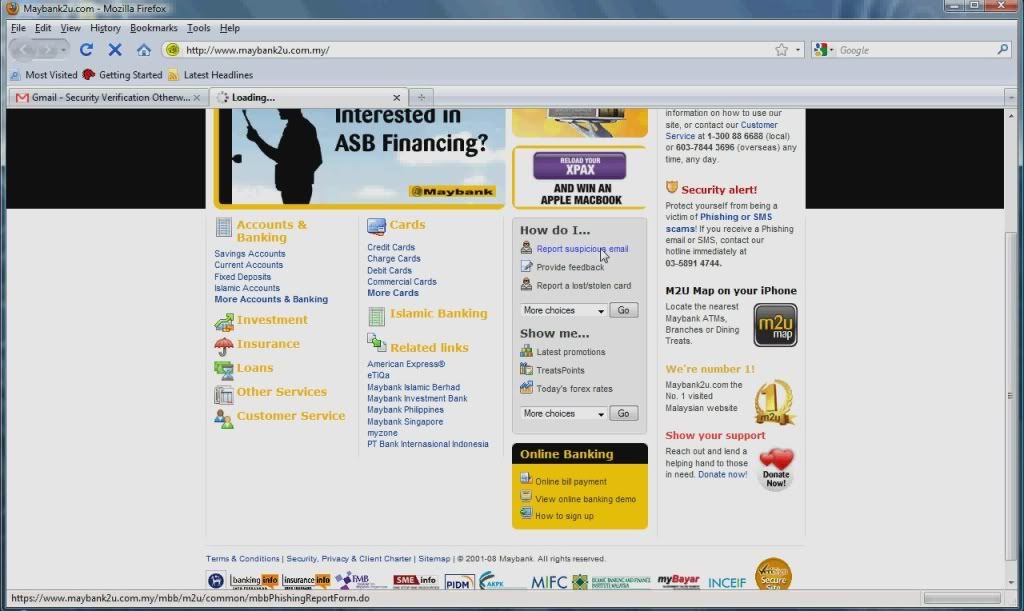Open the Getting Started bookmark
This screenshot has width=1024, height=611.
[x=122, y=75]
